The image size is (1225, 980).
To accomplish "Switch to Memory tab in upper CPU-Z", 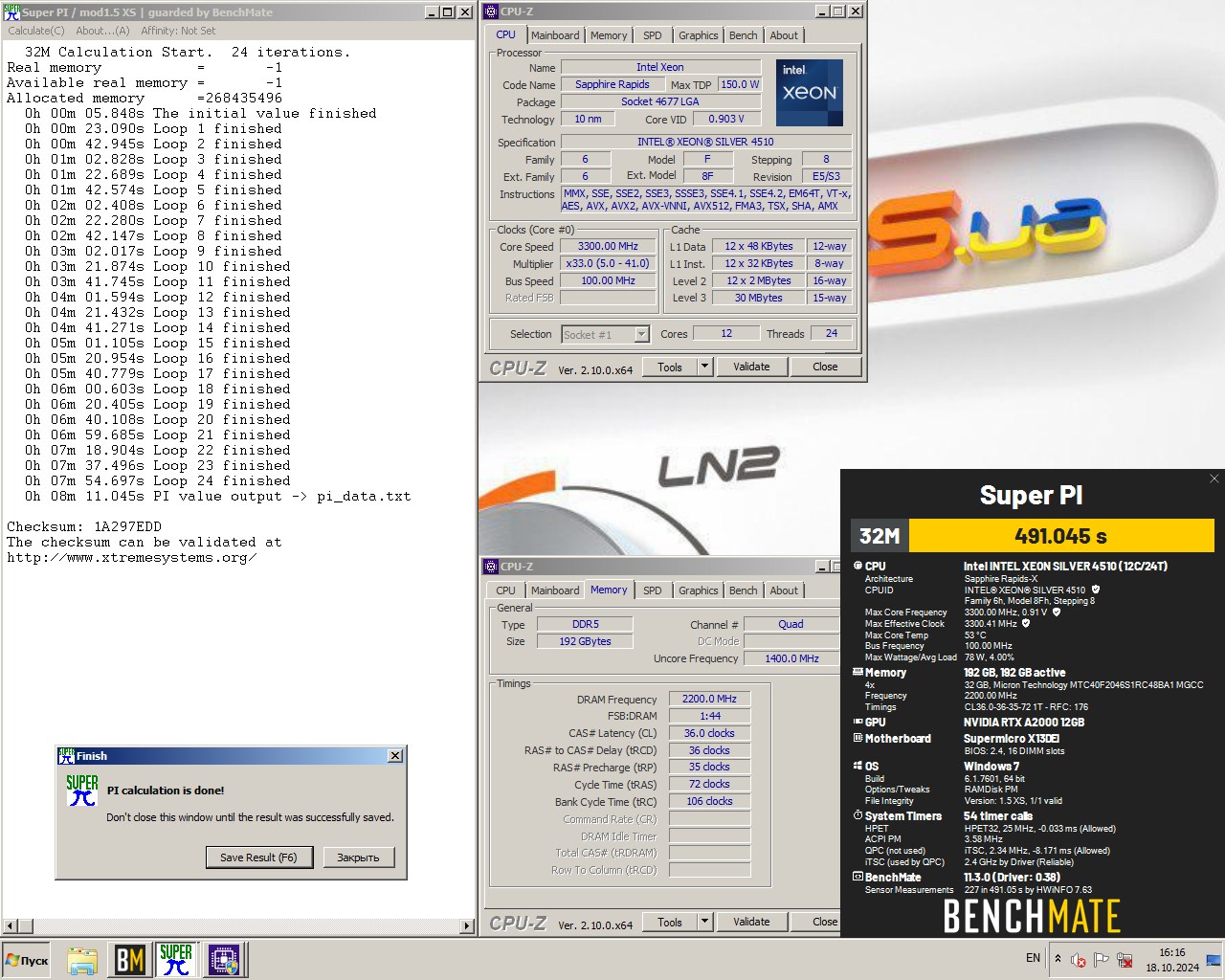I will click(609, 35).
